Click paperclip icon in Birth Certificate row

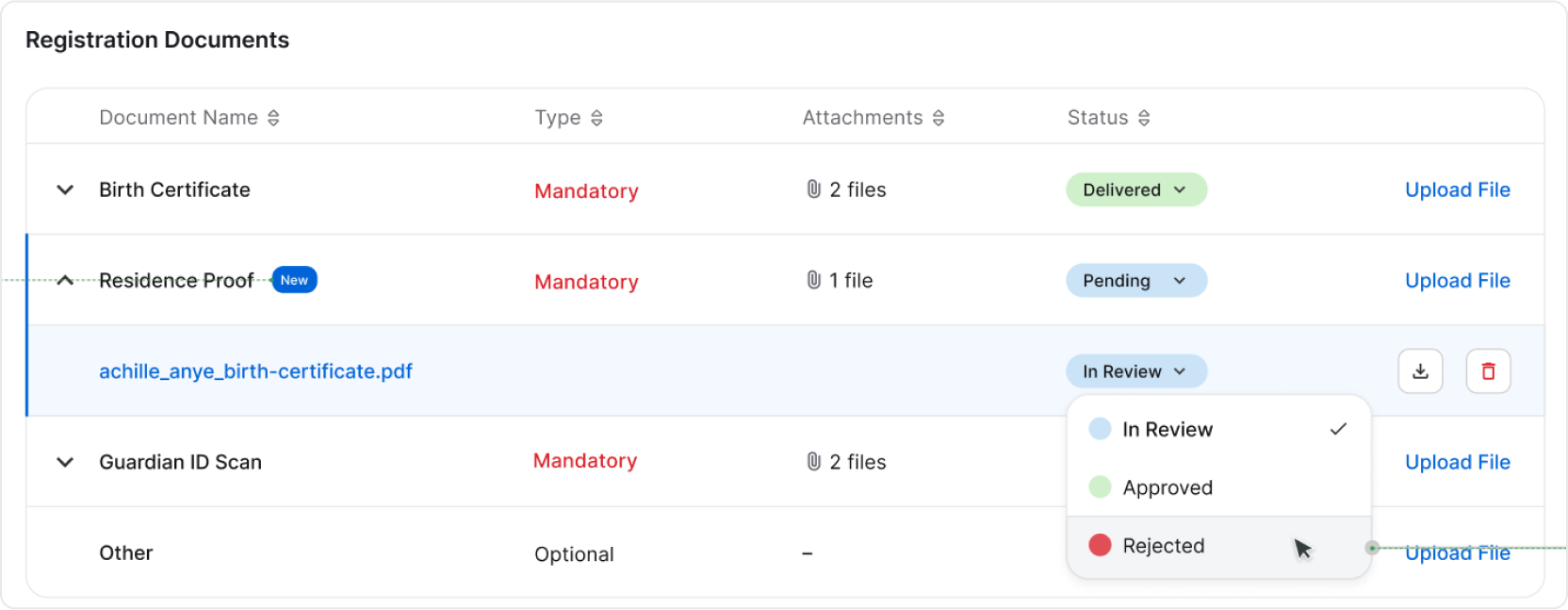[x=814, y=190]
